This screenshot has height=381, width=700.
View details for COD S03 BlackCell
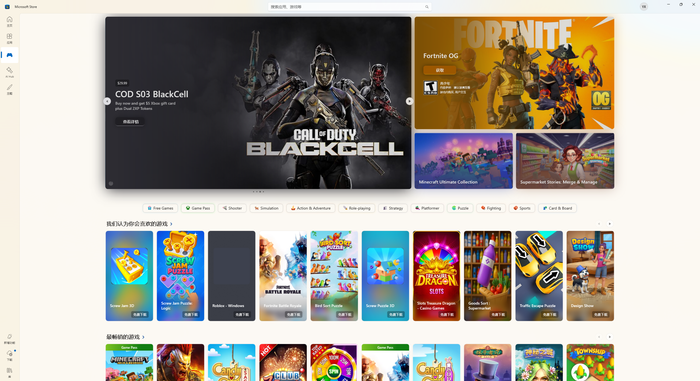130,121
